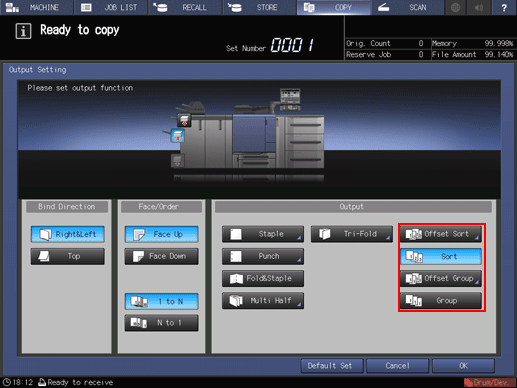Switch output to Face Down
The width and height of the screenshot is (517, 388).
161,256
